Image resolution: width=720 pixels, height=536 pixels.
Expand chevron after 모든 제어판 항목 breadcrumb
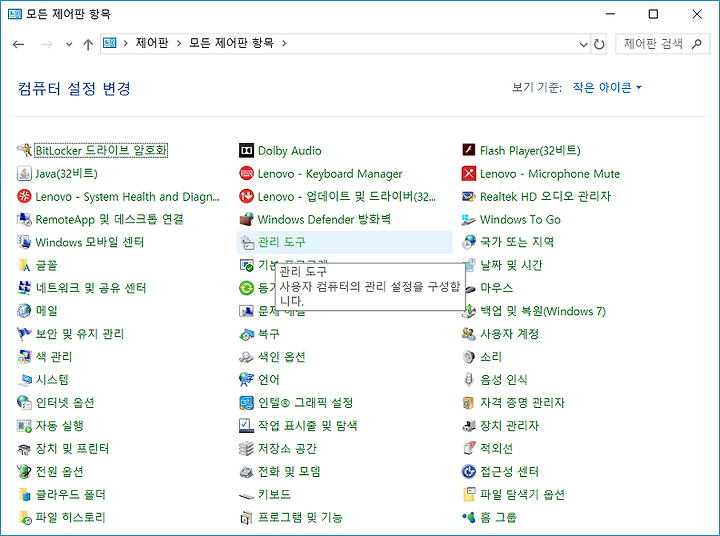[284, 44]
